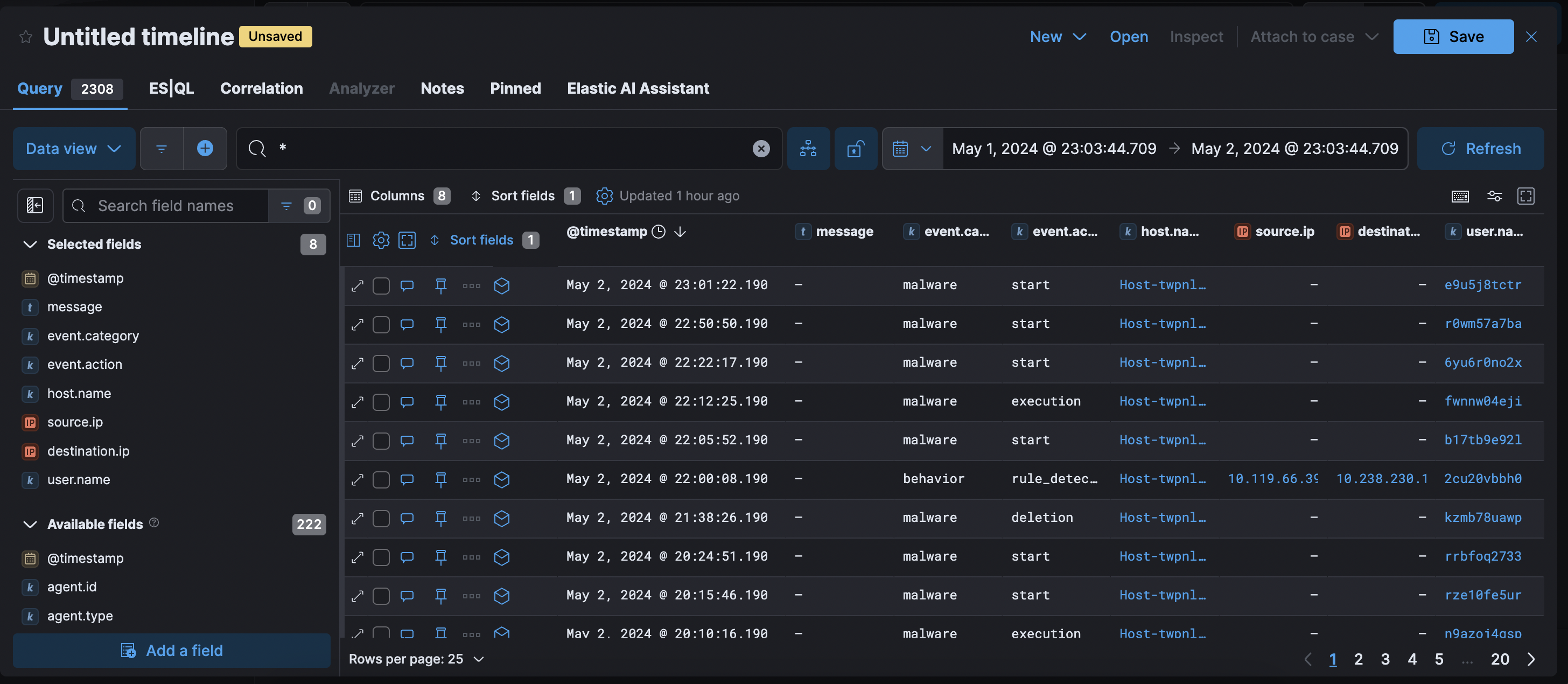The image size is (1568, 684).
Task: Open the Notes tab
Action: pos(442,88)
